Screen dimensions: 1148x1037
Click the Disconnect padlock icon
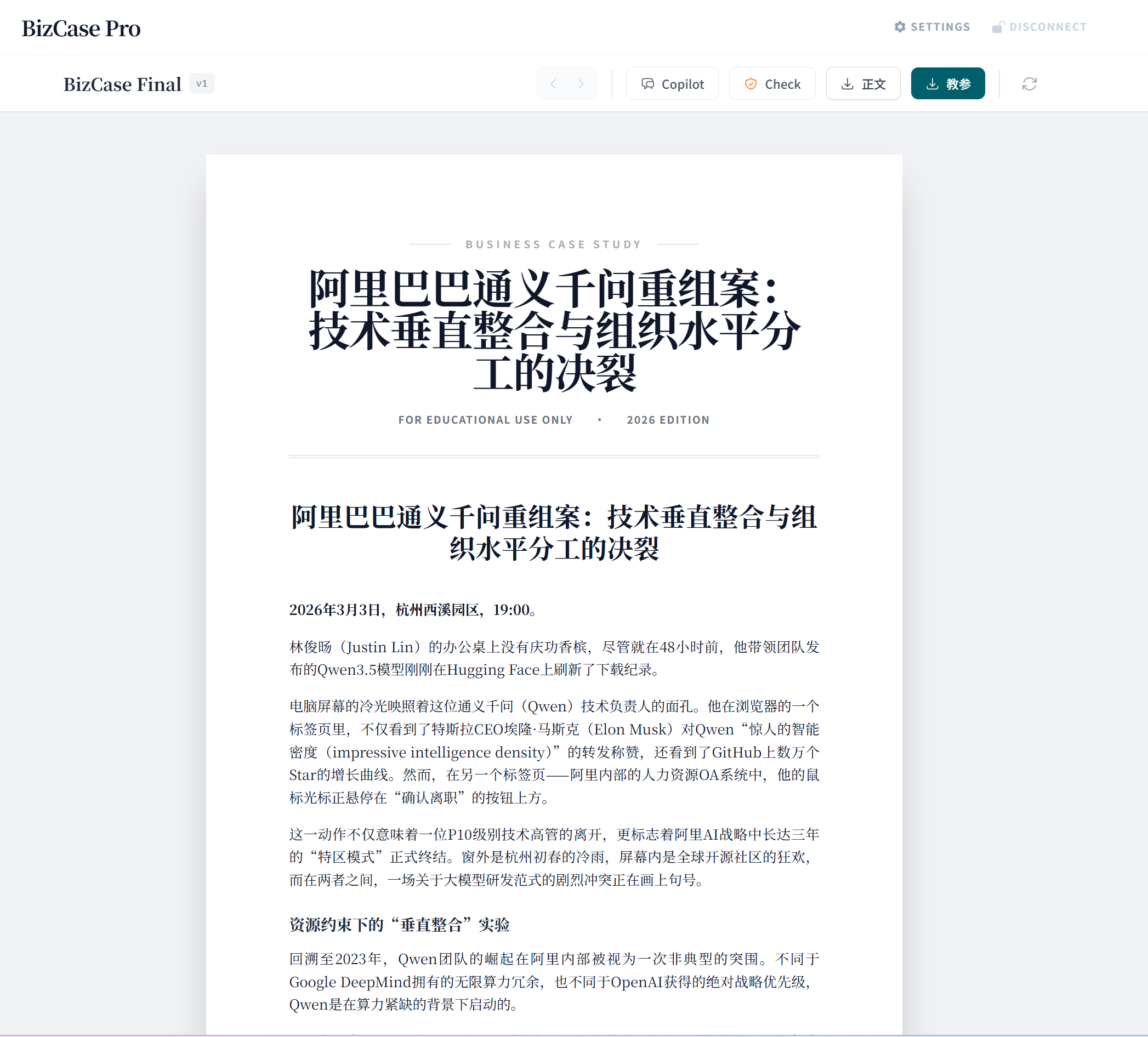(998, 27)
